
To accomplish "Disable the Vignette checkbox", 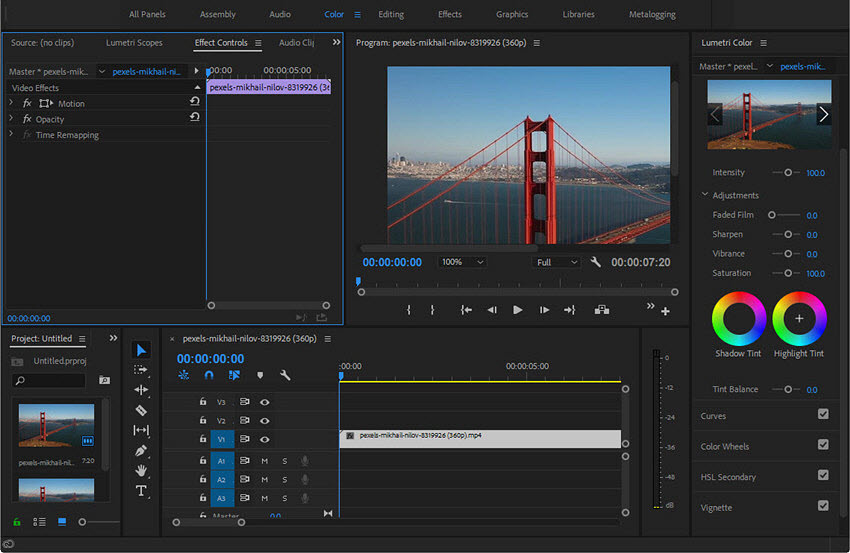I will coord(823,506).
